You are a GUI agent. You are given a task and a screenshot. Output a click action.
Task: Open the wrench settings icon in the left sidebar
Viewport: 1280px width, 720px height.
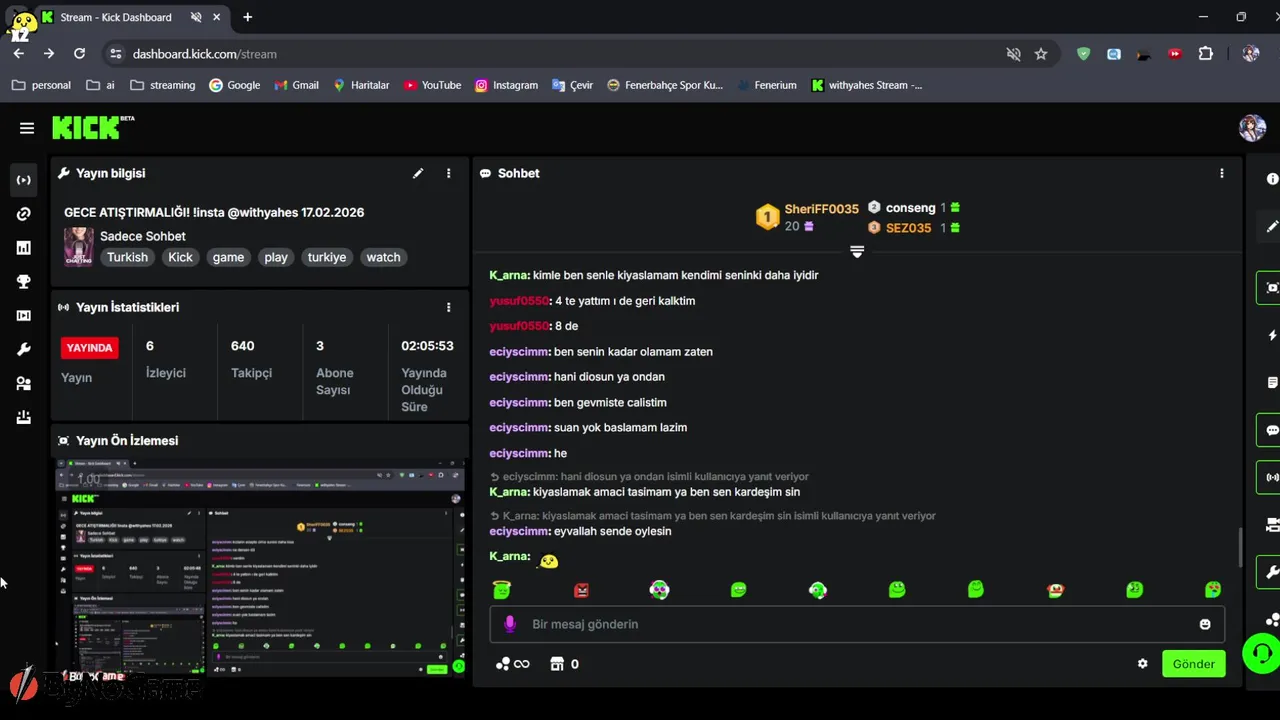coord(23,350)
